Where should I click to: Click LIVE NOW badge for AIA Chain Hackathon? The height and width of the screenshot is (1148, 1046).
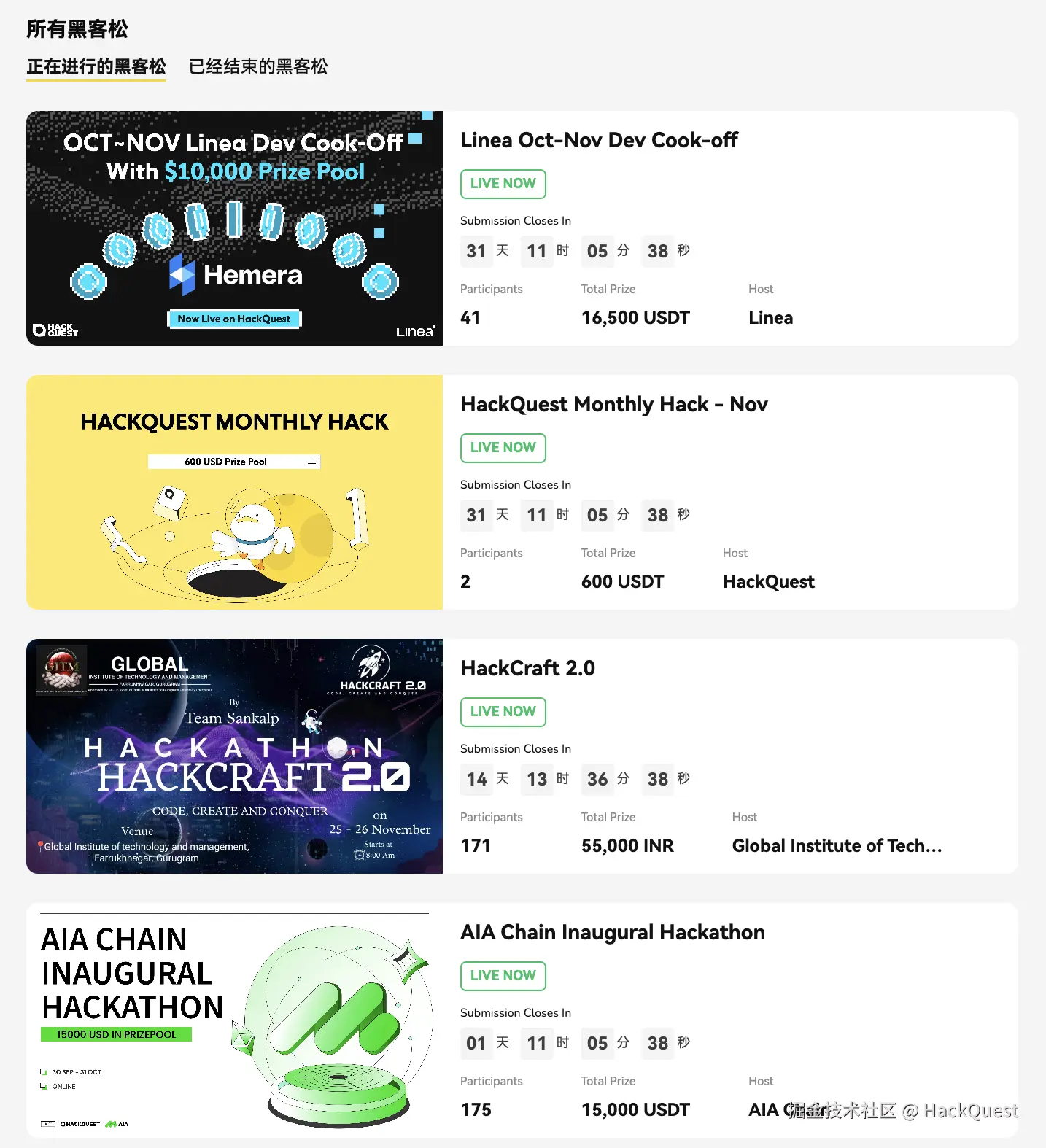coord(503,976)
